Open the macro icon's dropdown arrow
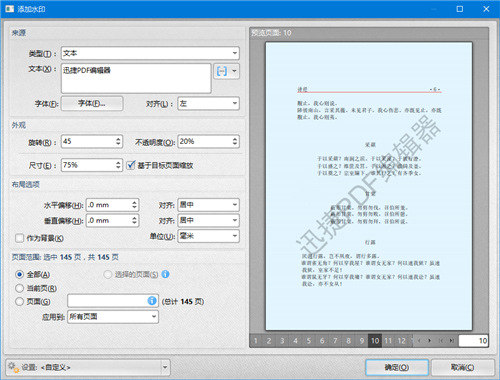Viewport: 500px width, 380px height. click(234, 71)
